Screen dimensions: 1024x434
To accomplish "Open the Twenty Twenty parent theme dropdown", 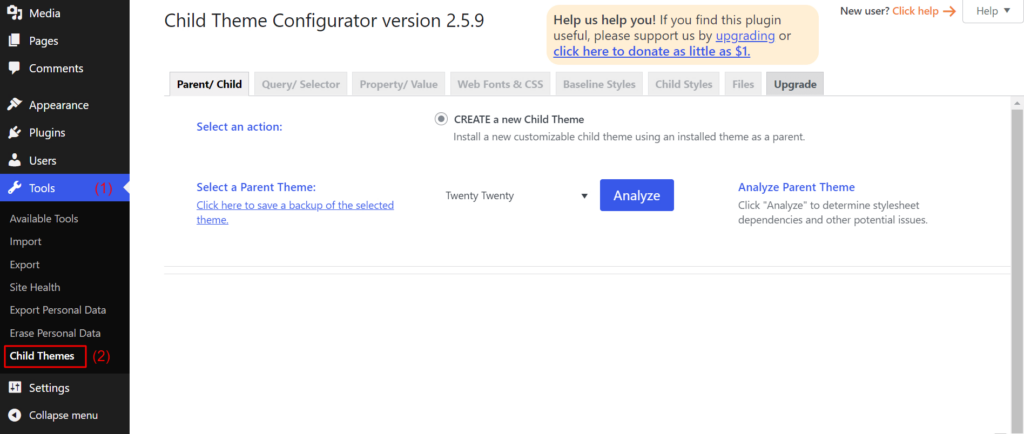I will point(515,196).
